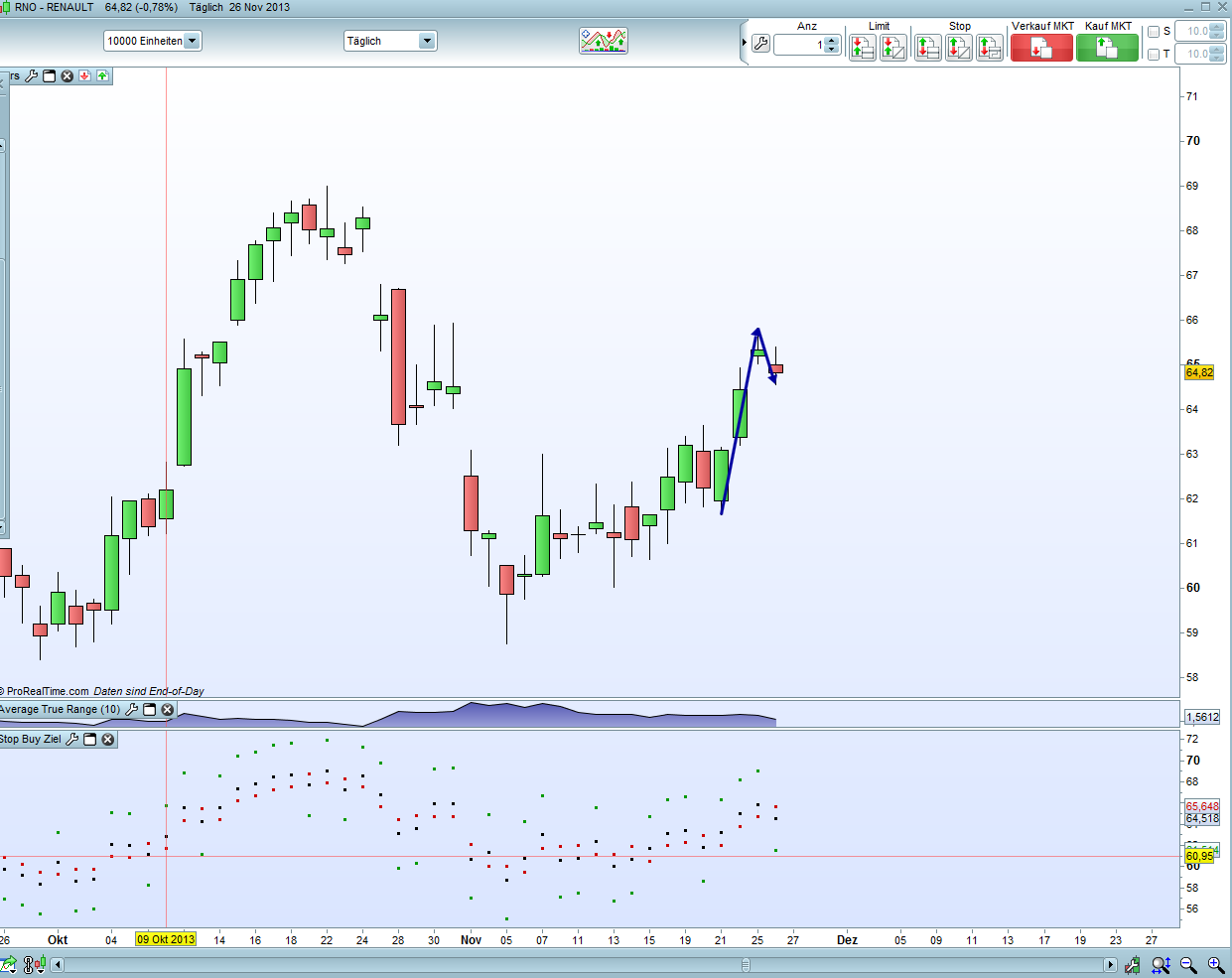
Task: Increase S value with up stepper
Action: click(1218, 28)
